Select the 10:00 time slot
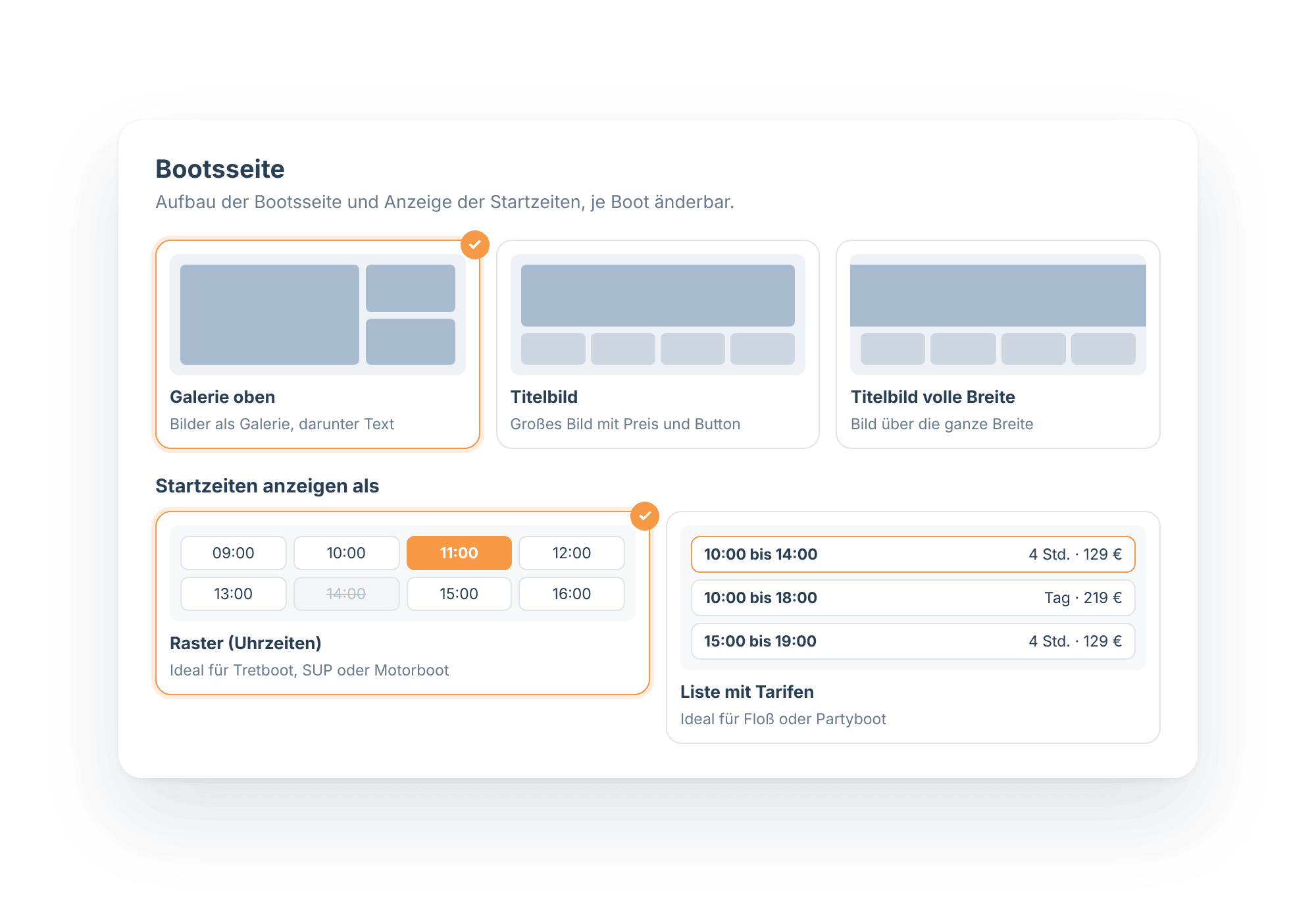The image size is (1316, 898). 346,553
